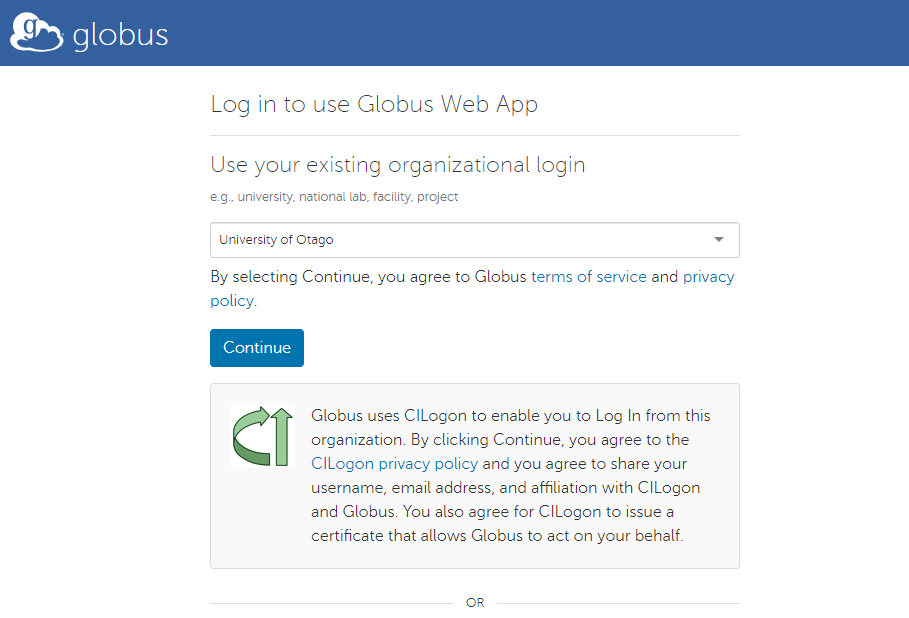The image size is (909, 618).
Task: Click the 'Log in to use Globus Web App' heading
Action: click(x=373, y=104)
